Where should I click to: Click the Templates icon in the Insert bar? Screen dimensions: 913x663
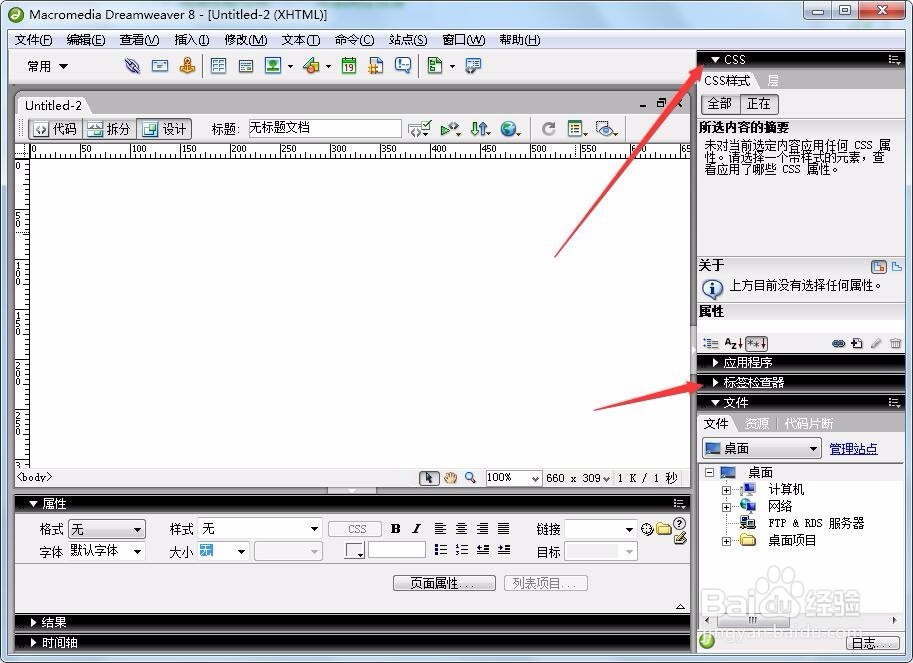tap(434, 66)
